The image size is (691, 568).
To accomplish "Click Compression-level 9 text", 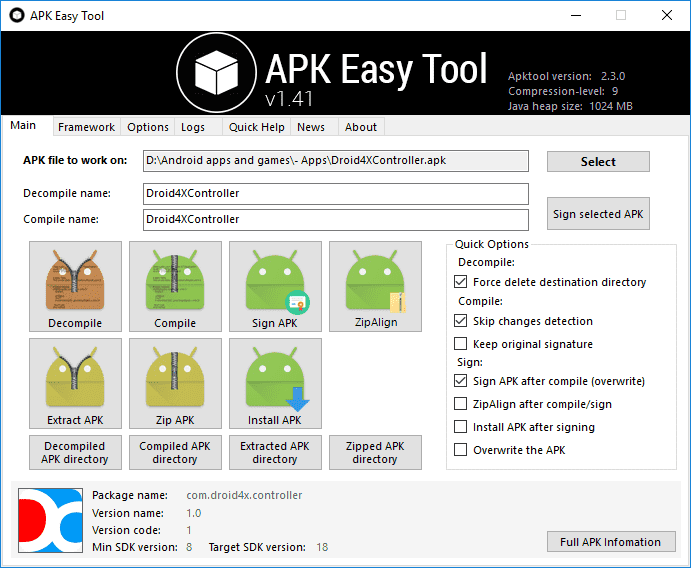I will (563, 91).
